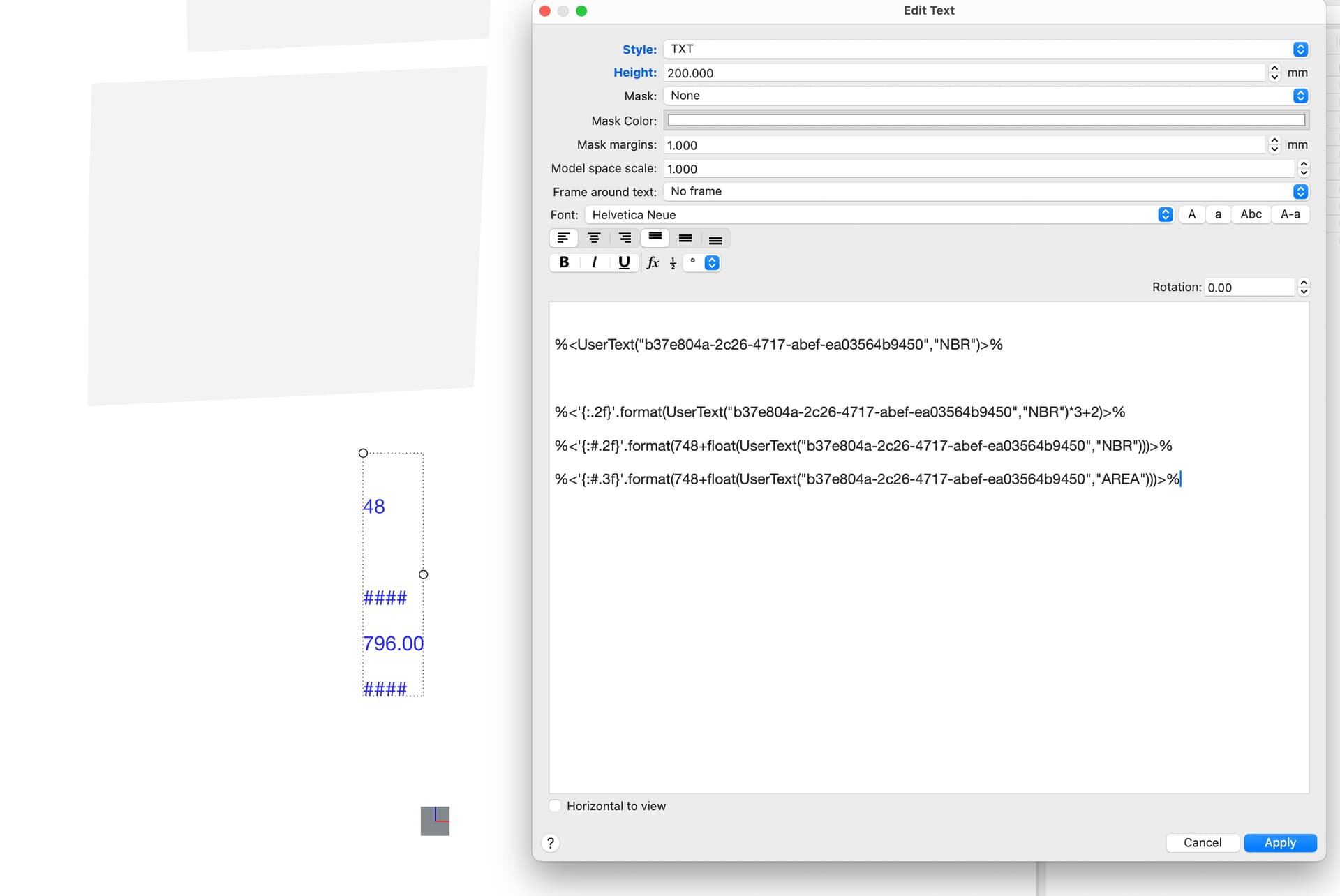Open the Mask Color swatch
The width and height of the screenshot is (1340, 896).
tap(986, 120)
